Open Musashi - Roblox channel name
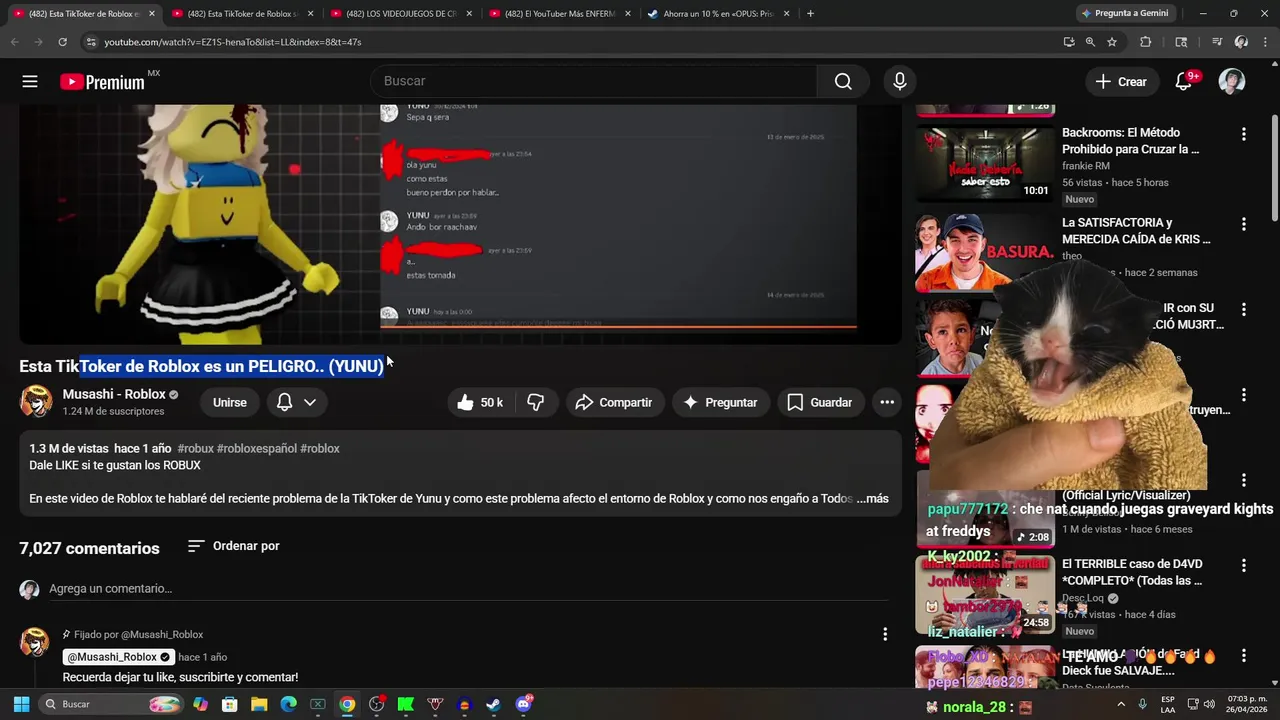Screen dimensions: 1280x720 [114, 394]
